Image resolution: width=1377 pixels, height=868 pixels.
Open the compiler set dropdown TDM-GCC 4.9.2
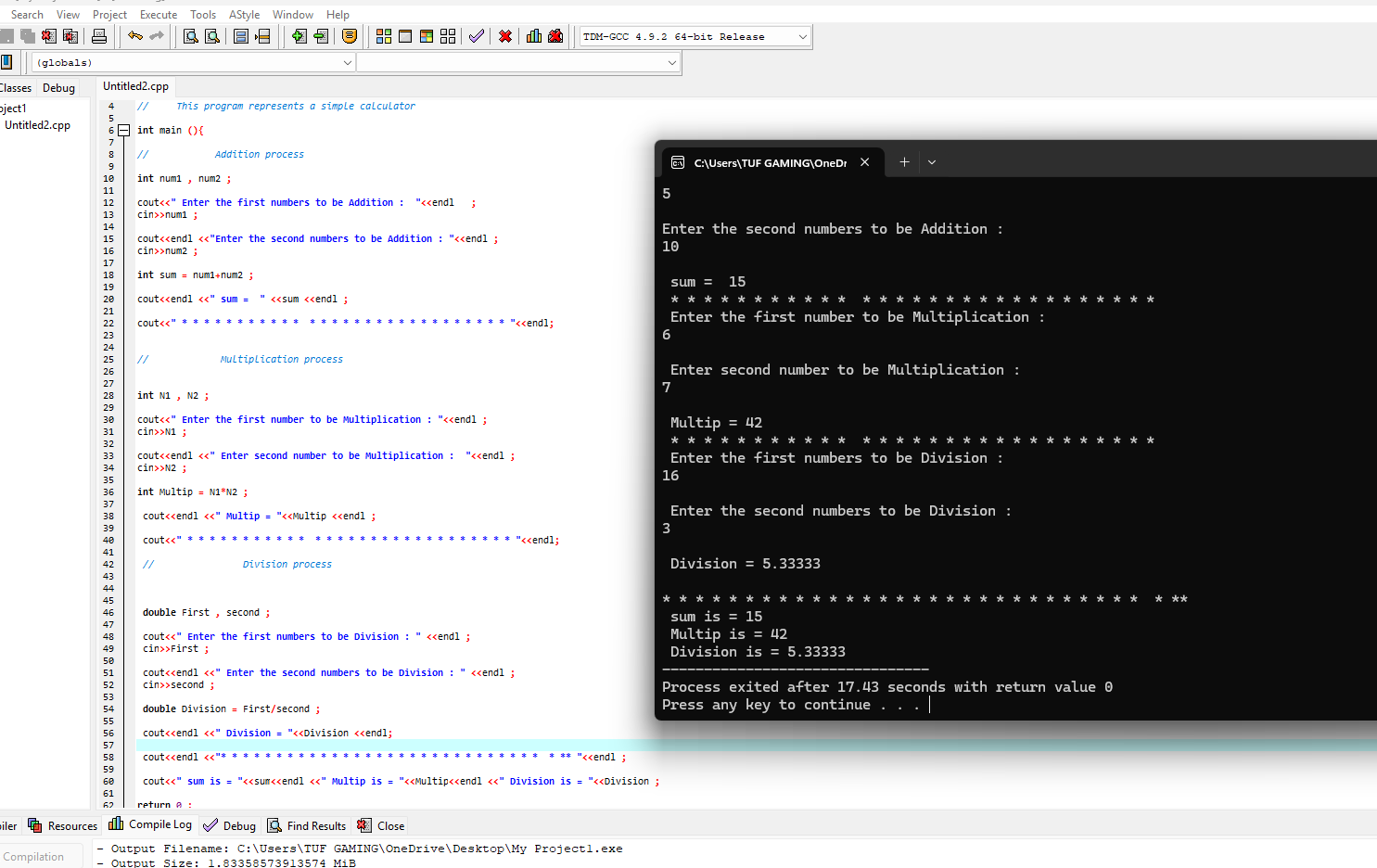pos(695,36)
